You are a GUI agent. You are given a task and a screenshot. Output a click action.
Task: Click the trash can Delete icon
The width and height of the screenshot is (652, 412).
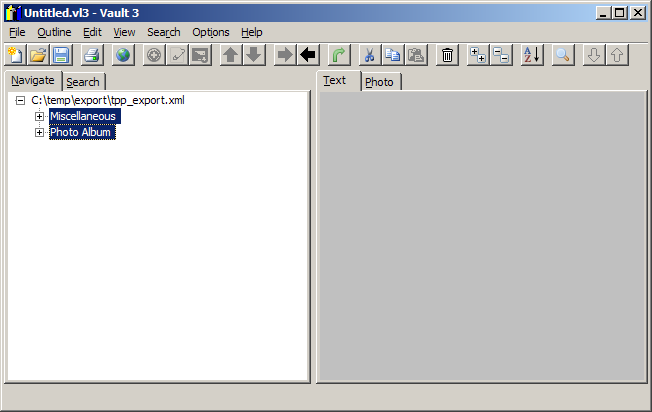point(447,55)
